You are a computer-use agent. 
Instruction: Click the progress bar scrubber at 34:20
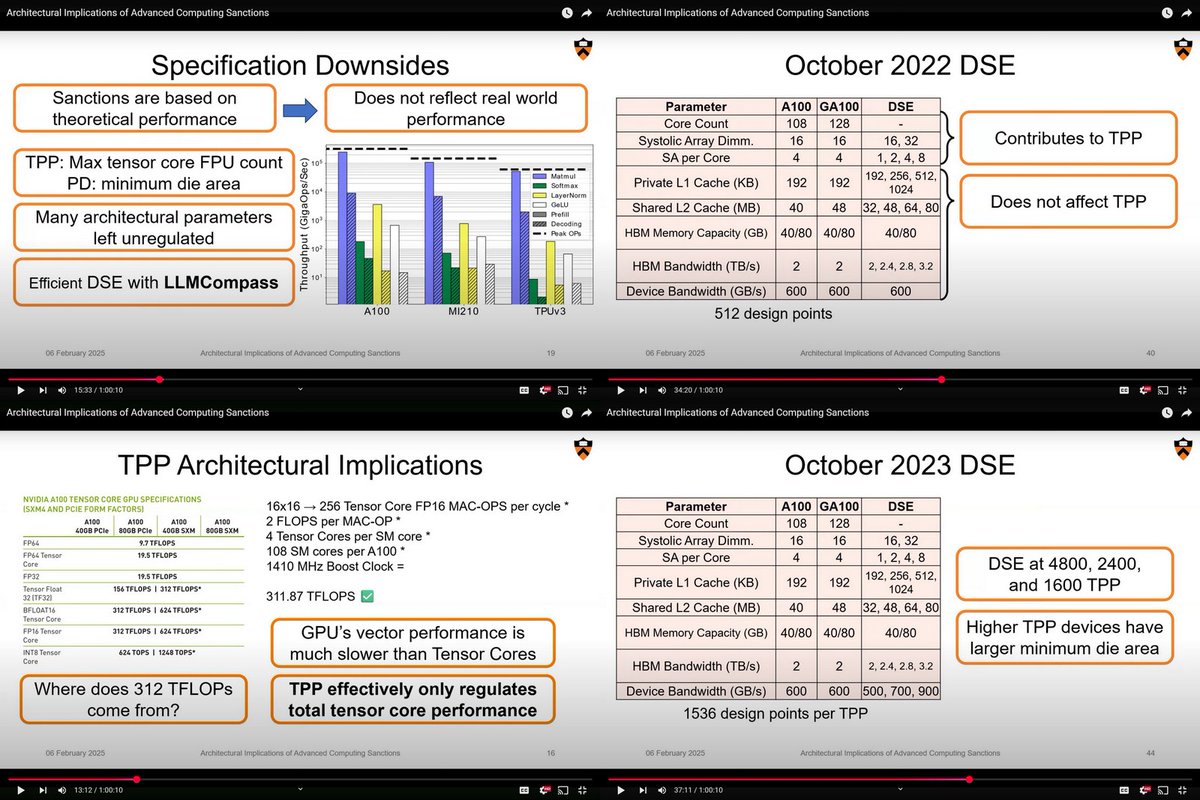coord(943,379)
